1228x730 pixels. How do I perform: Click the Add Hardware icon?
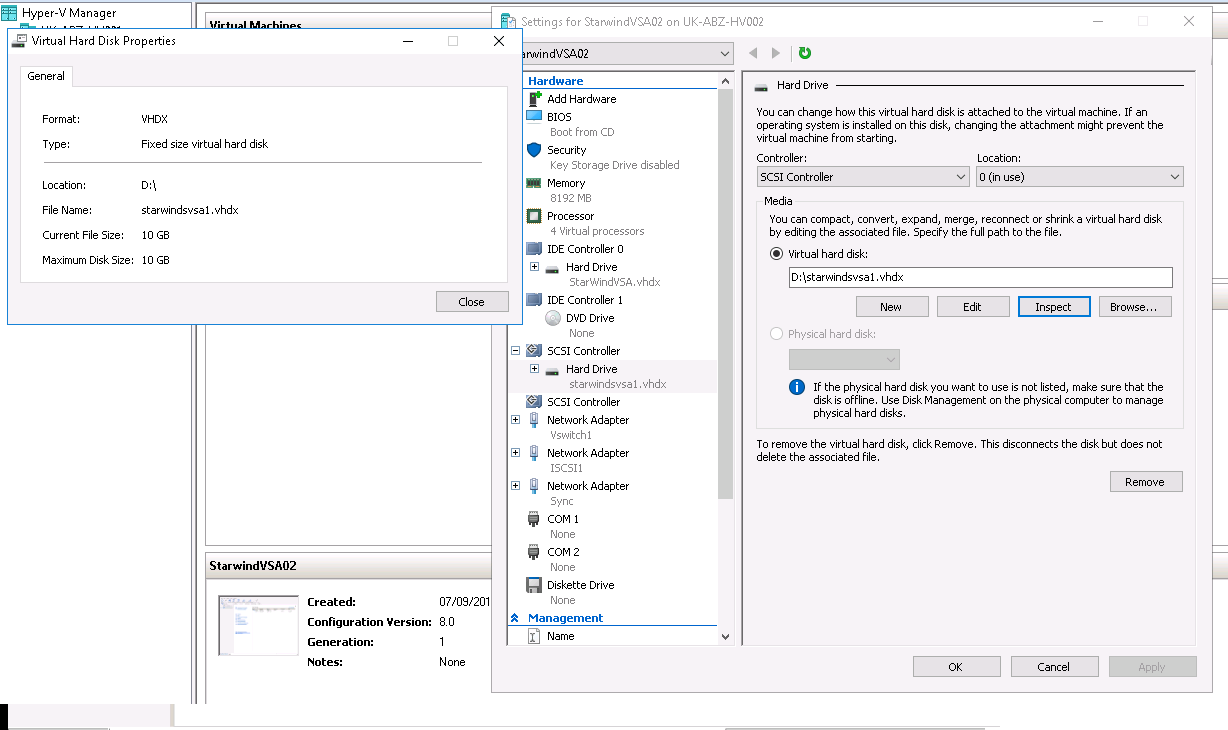coord(534,99)
